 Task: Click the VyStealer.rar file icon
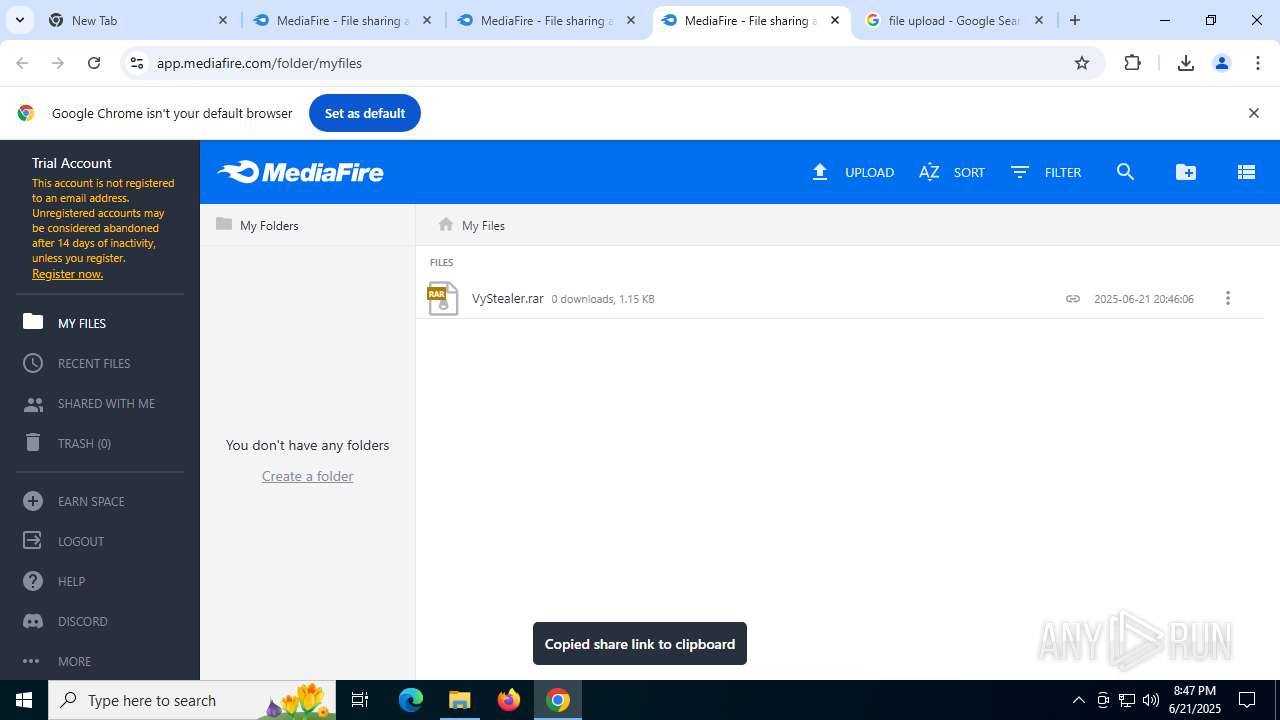[442, 298]
